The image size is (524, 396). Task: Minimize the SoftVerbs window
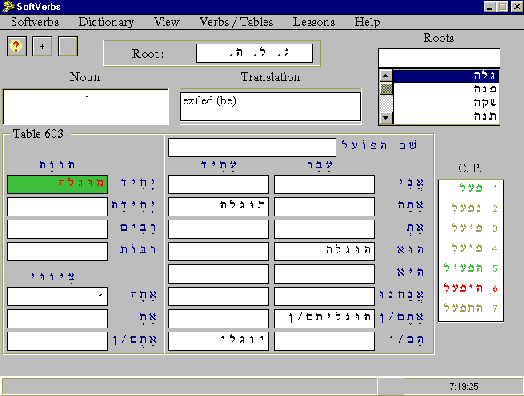[490, 7]
